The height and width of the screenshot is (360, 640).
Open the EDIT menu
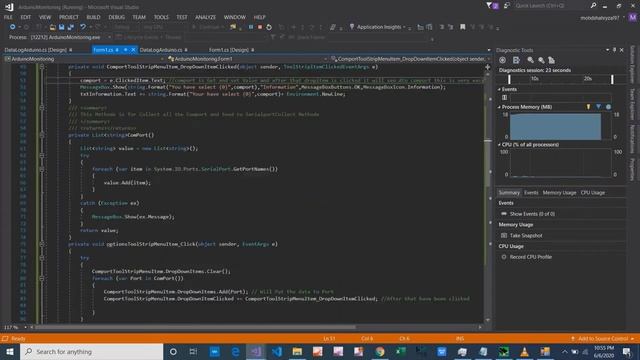click(26, 17)
